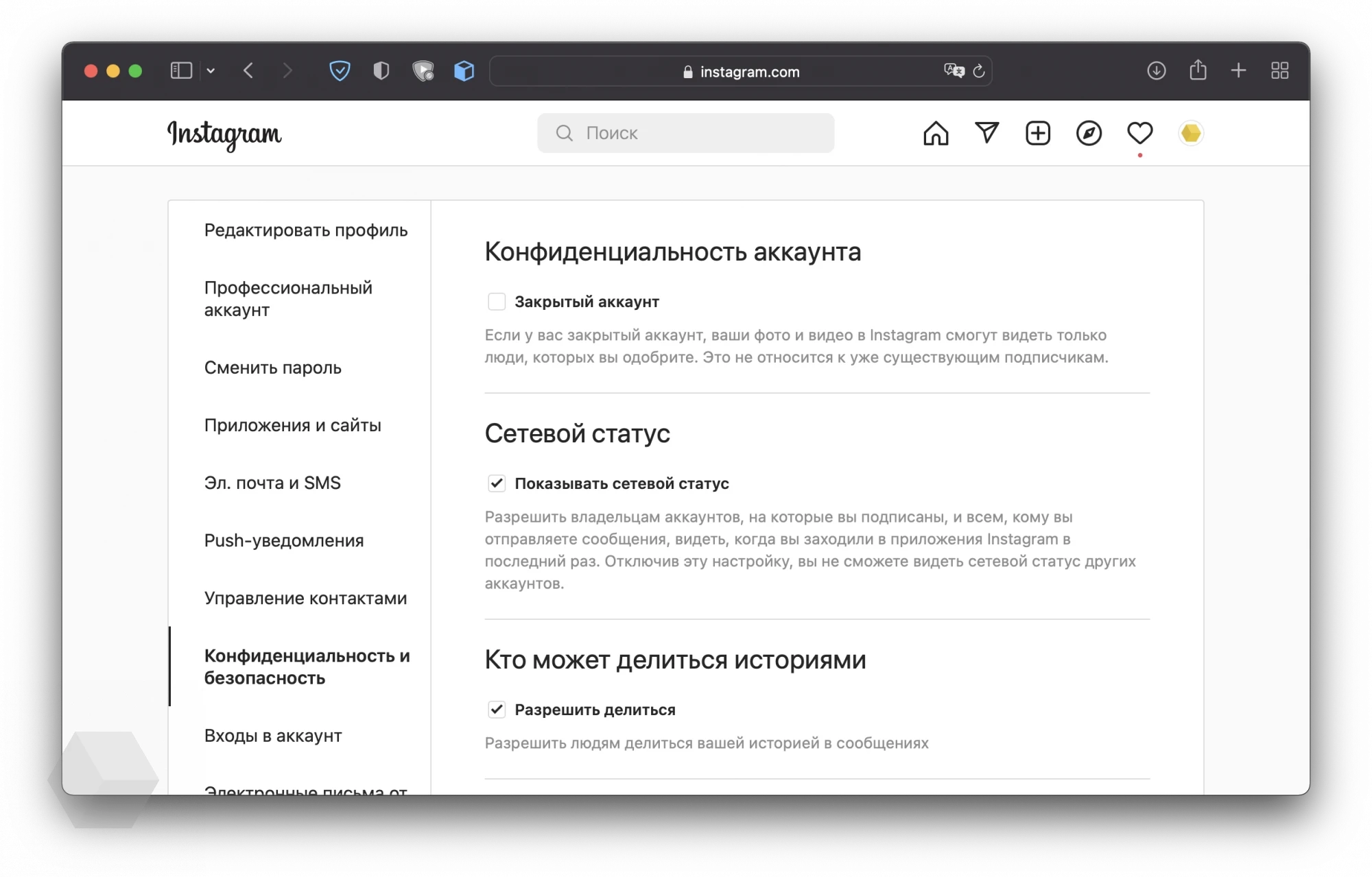Click the magnifier icon in search field

564,133
